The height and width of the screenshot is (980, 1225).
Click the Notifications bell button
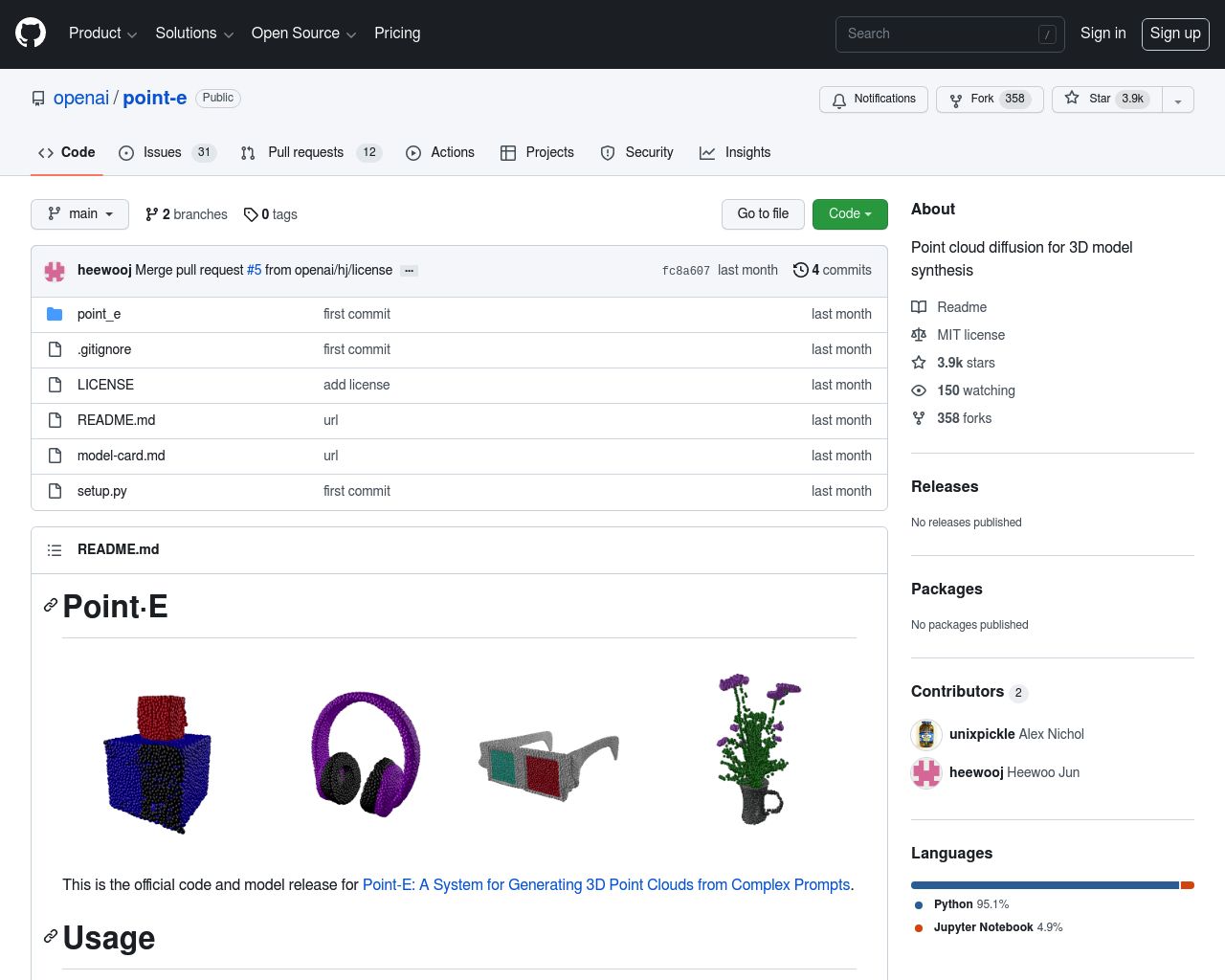pyautogui.click(x=874, y=100)
